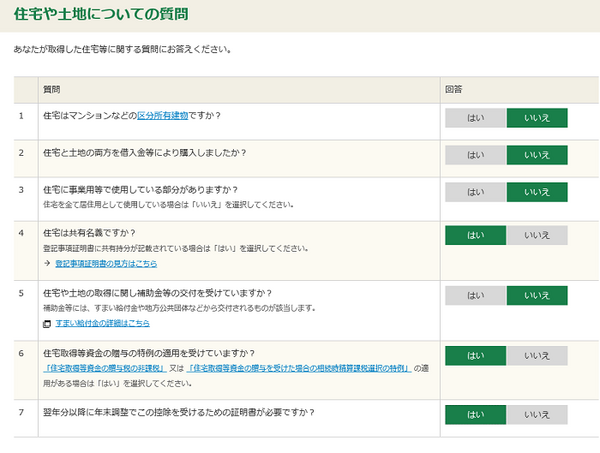This screenshot has width=600, height=453.
Task: Click the arrow icon before 登記事項証明書 link
Action: click(x=47, y=263)
